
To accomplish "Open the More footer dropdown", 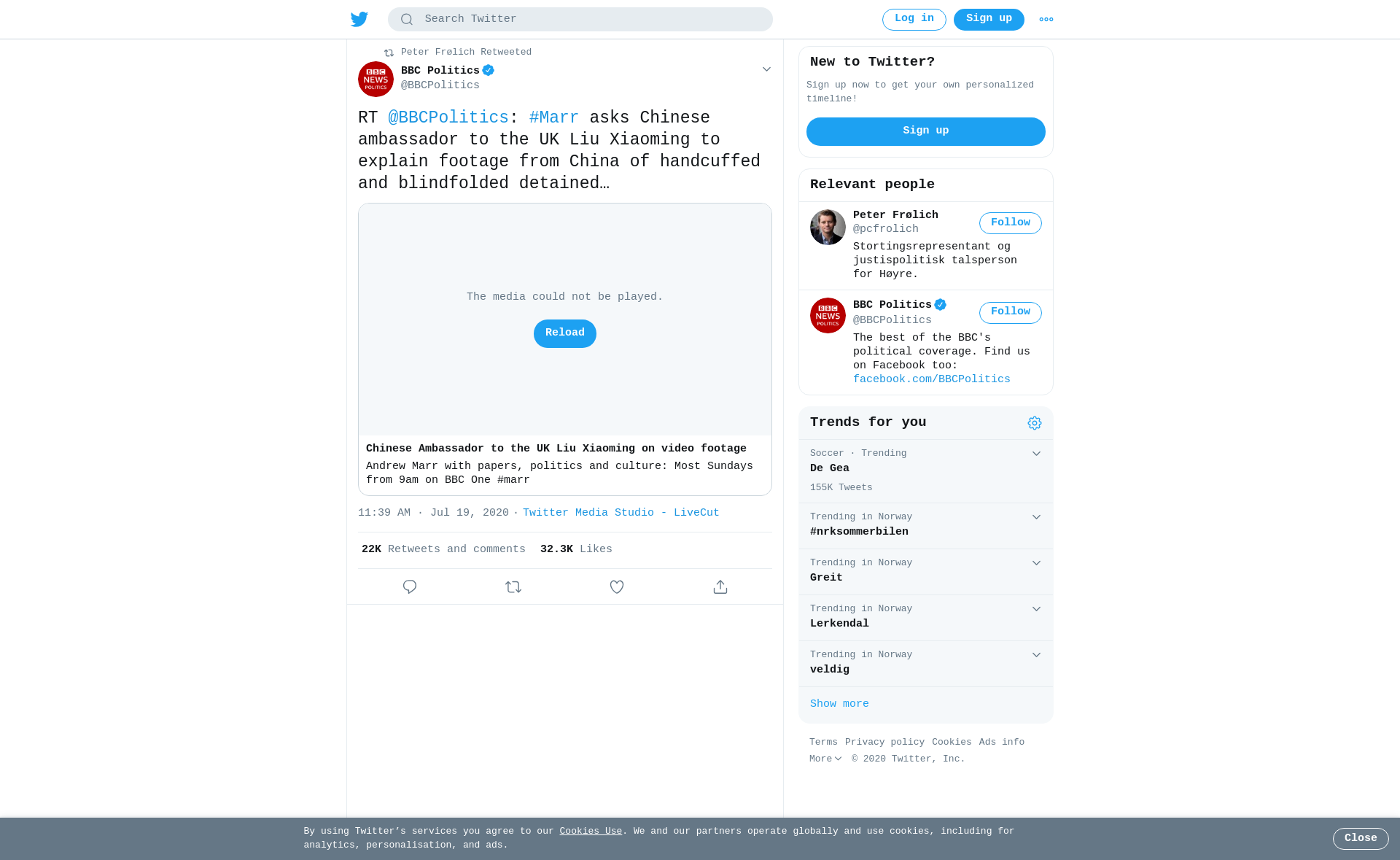I will [825, 759].
